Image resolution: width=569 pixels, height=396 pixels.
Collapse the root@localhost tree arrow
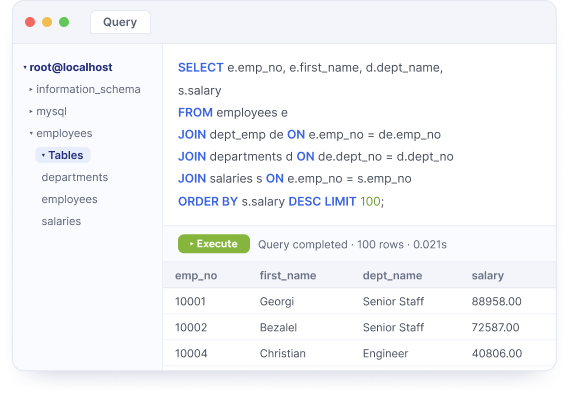25,67
